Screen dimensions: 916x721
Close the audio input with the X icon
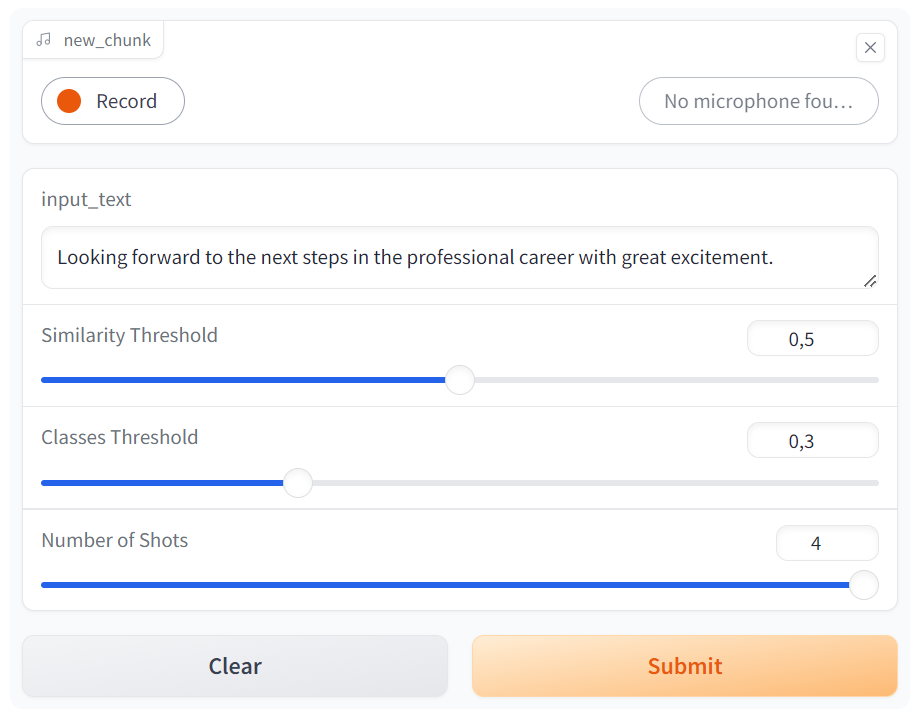870,47
